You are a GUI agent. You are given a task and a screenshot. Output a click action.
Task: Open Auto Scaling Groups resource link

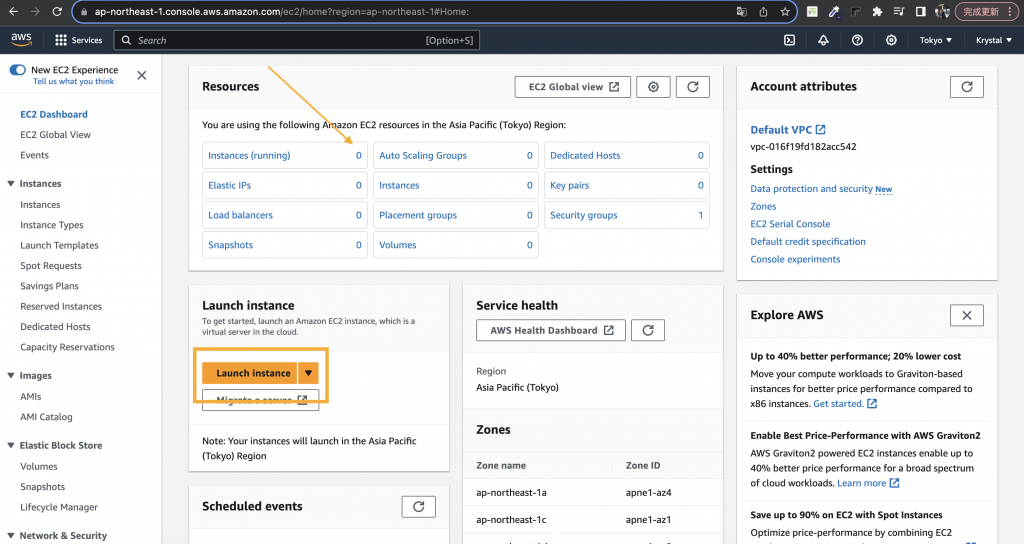pos(423,155)
